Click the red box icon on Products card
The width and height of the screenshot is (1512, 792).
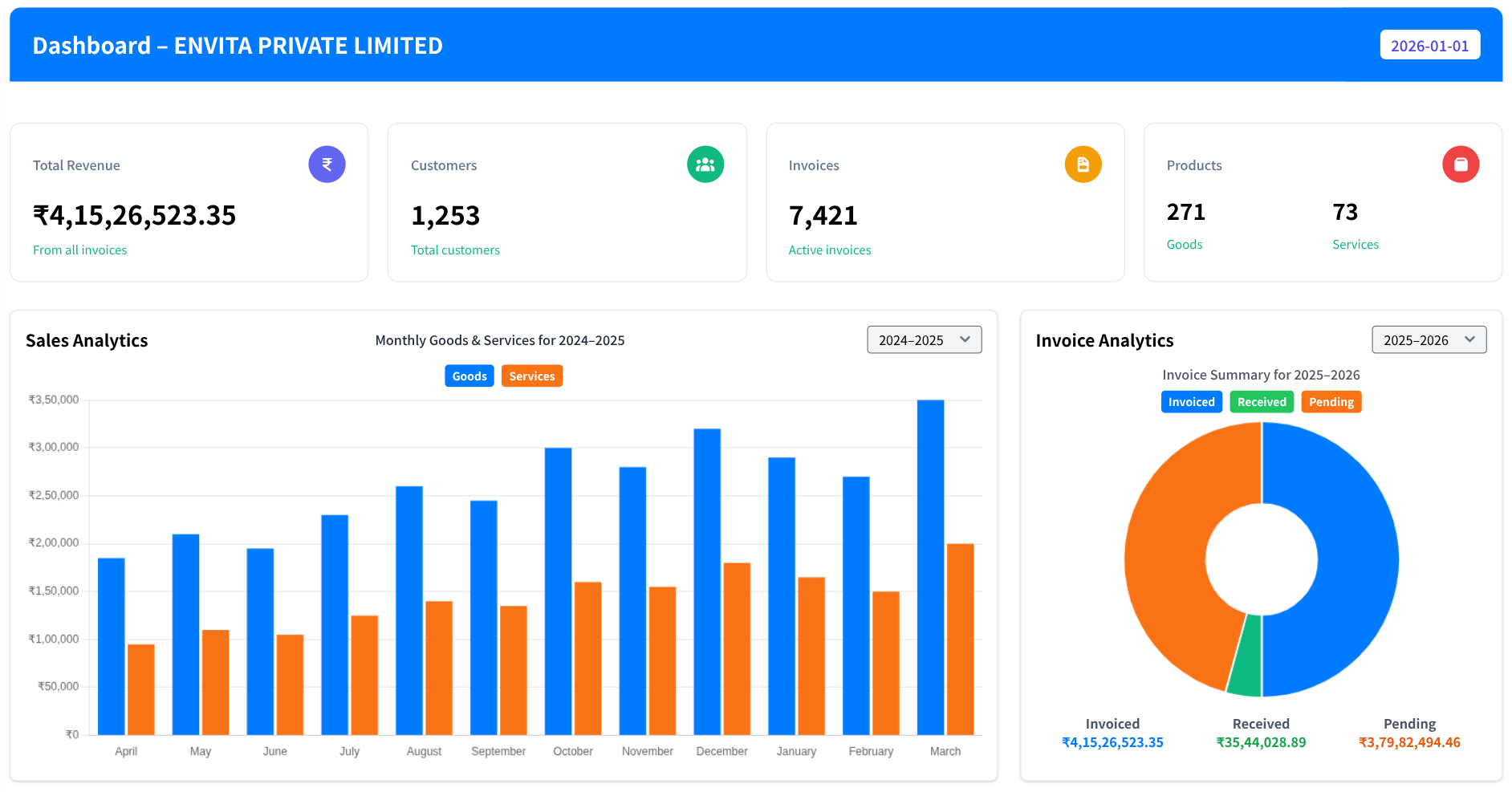pos(1461,164)
